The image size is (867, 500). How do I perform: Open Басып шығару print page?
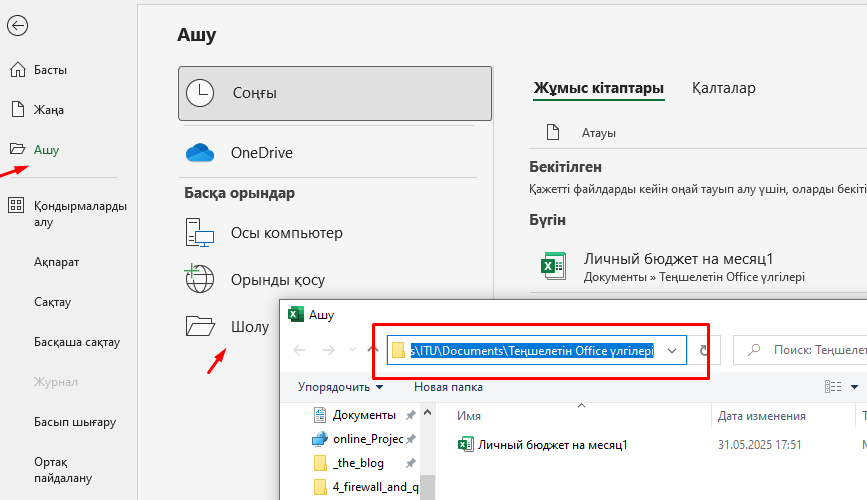(75, 422)
